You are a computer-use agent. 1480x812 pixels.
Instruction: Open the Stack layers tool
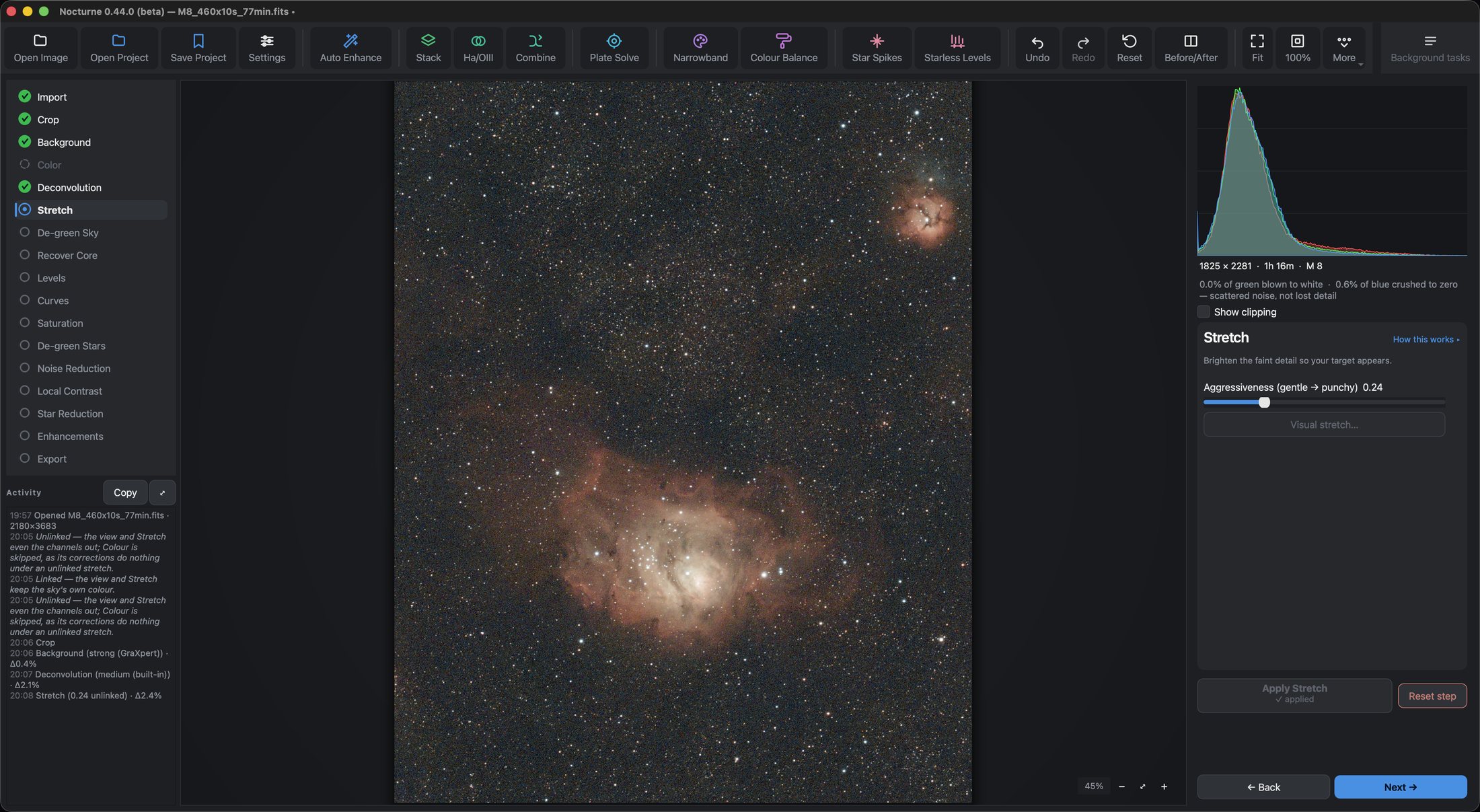428,48
